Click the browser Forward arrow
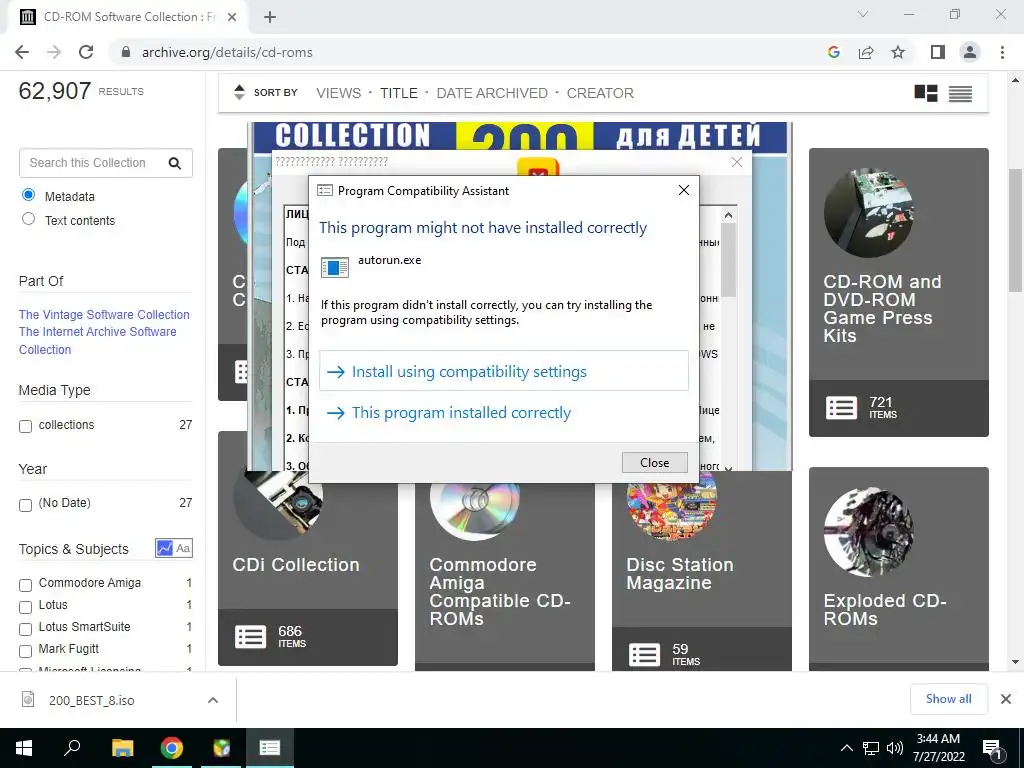Viewport: 1024px width, 768px height. coord(54,52)
